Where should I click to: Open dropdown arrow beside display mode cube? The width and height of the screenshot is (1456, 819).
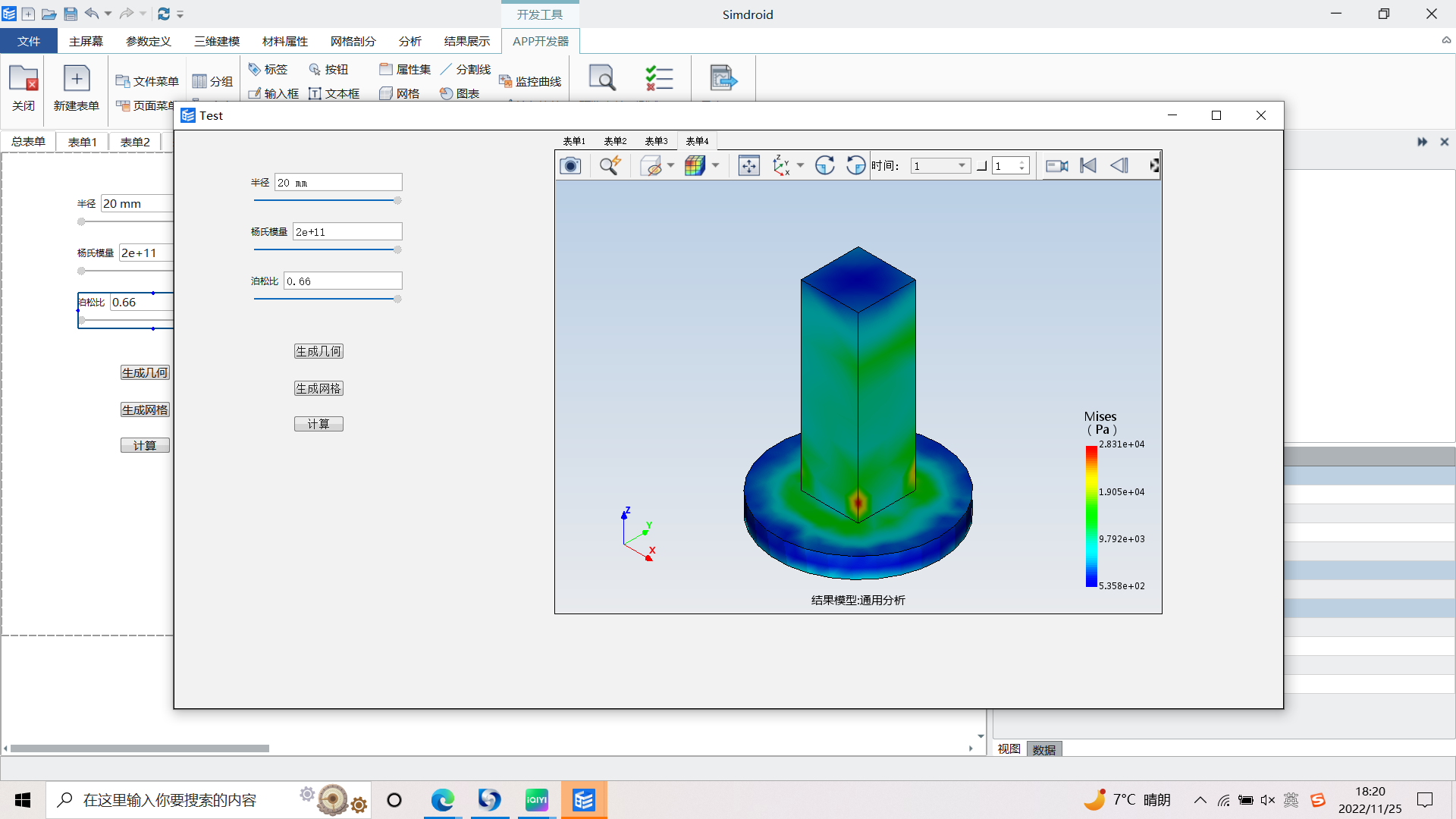point(715,165)
